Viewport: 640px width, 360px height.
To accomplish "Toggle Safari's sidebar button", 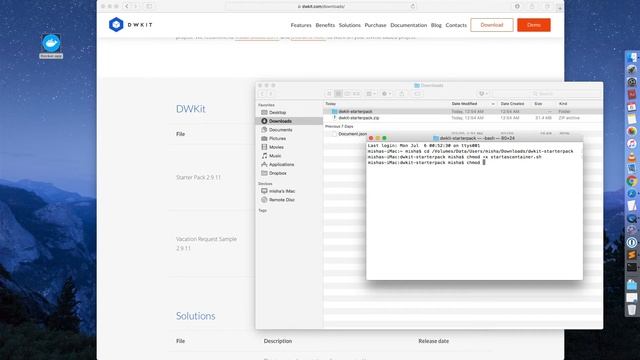I will point(149,6).
